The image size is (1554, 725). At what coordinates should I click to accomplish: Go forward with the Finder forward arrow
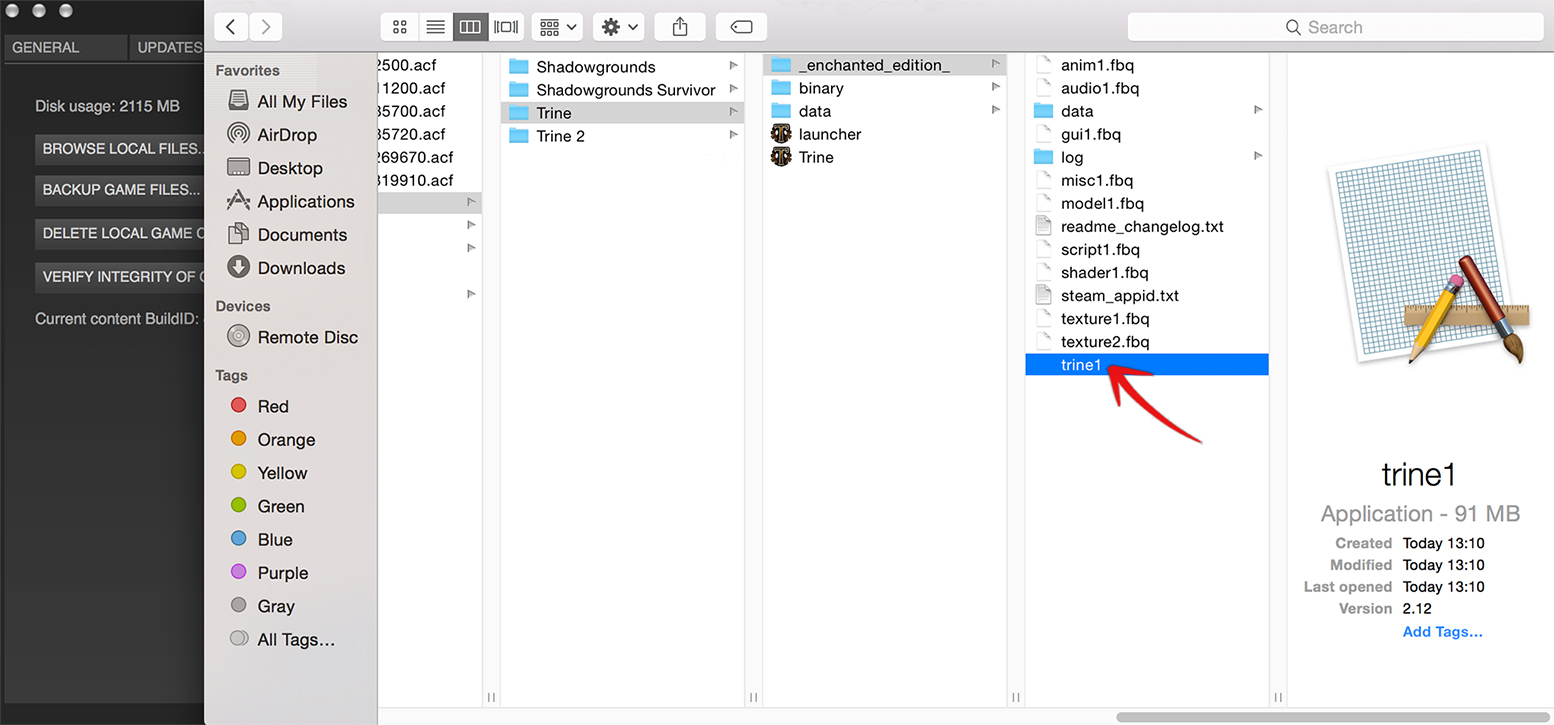265,27
